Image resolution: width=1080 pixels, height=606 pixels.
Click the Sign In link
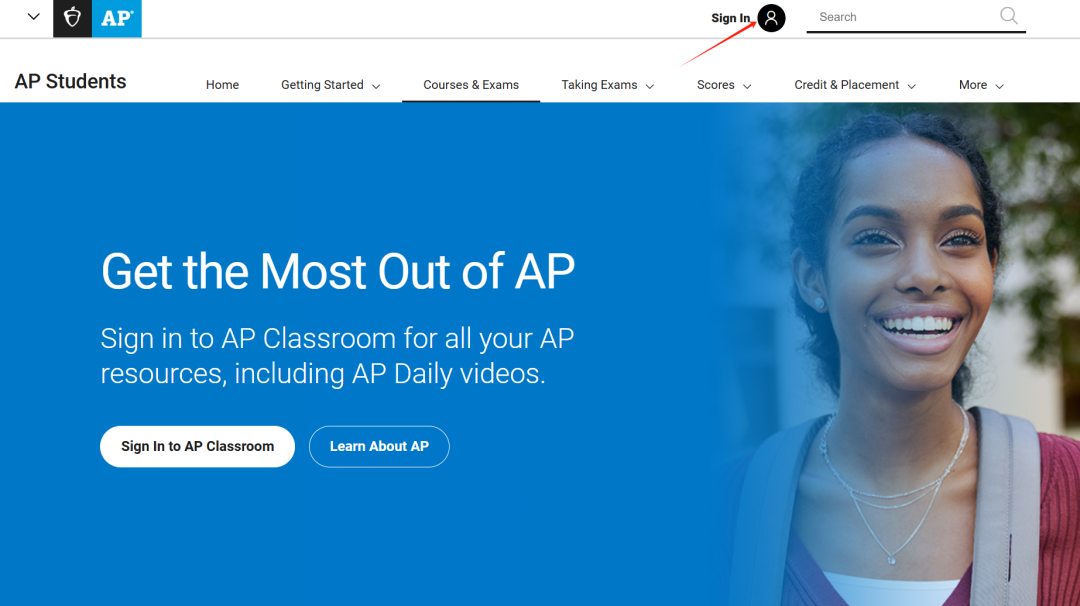(x=730, y=18)
